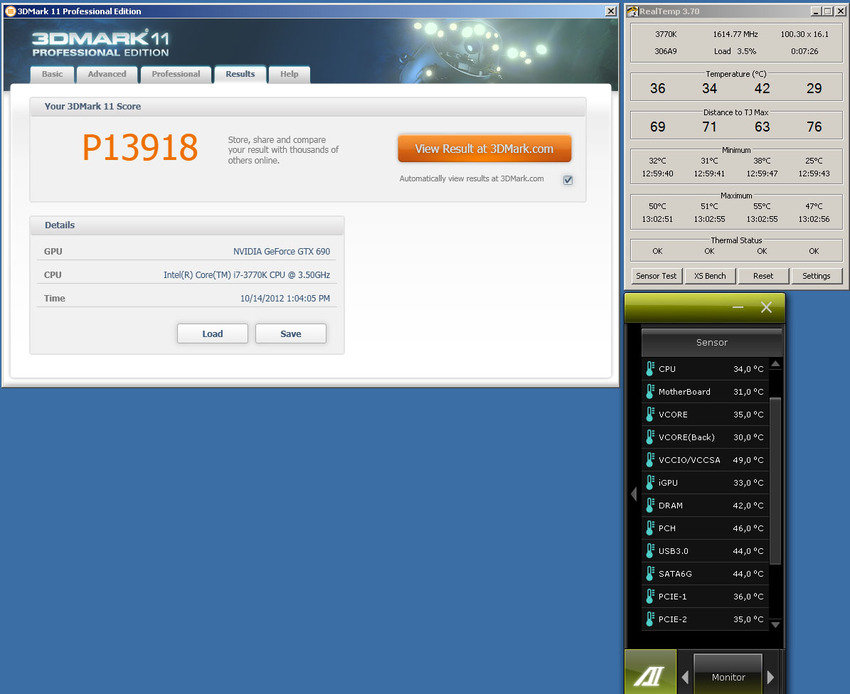
Task: Minimize the RealTemp window
Action: (x=816, y=11)
